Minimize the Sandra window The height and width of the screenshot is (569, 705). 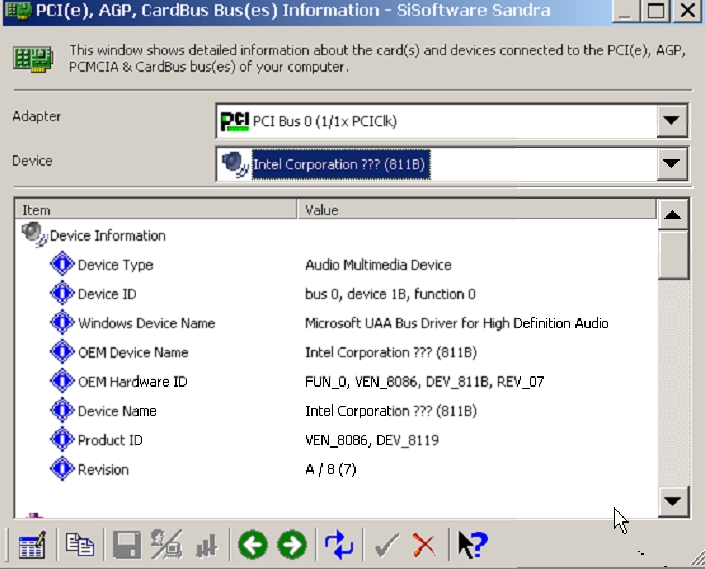pos(625,10)
